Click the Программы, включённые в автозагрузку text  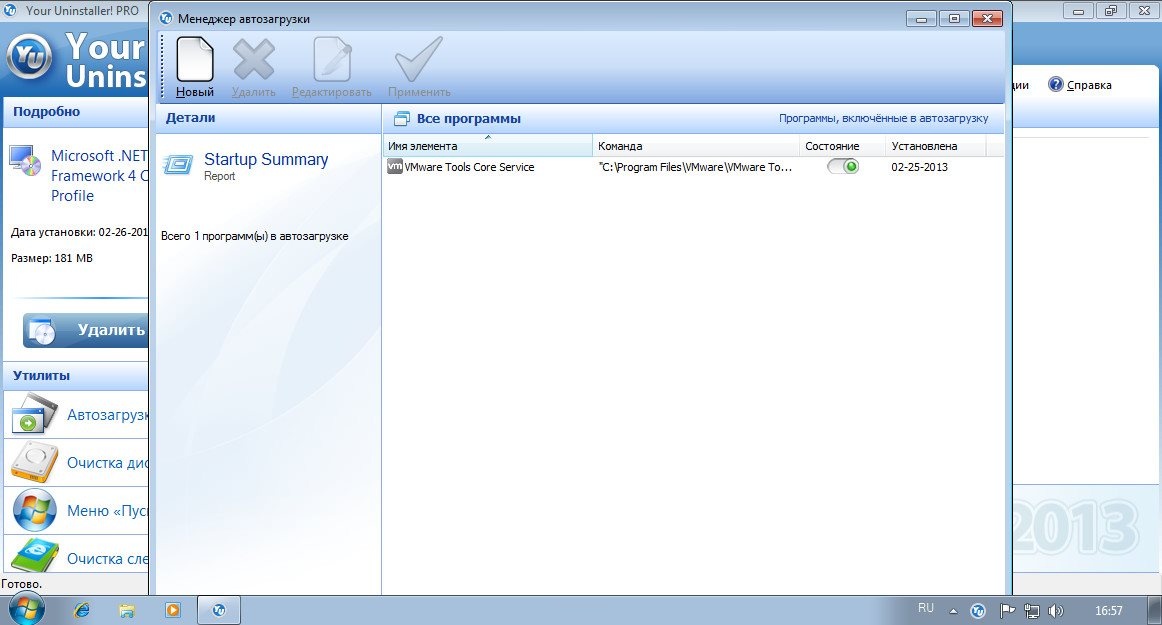(x=883, y=119)
